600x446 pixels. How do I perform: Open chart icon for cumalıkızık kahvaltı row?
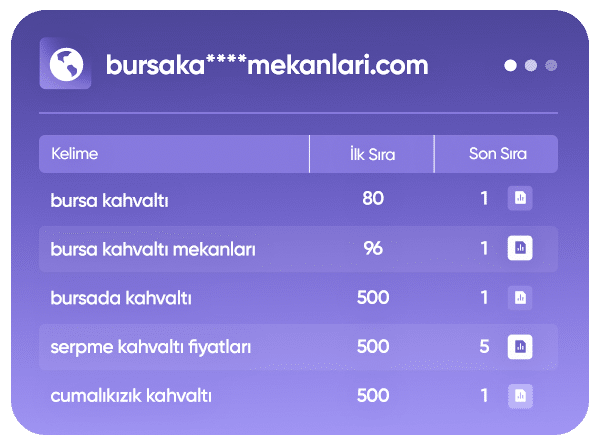[x=520, y=396]
